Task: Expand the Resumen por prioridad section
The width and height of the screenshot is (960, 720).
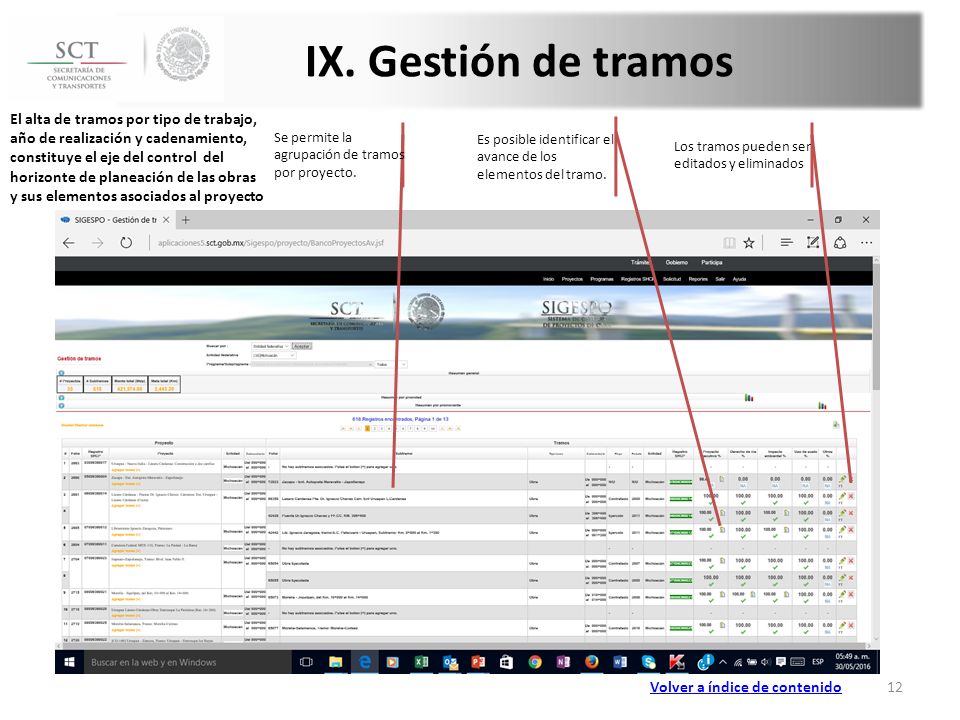Action: tap(61, 397)
